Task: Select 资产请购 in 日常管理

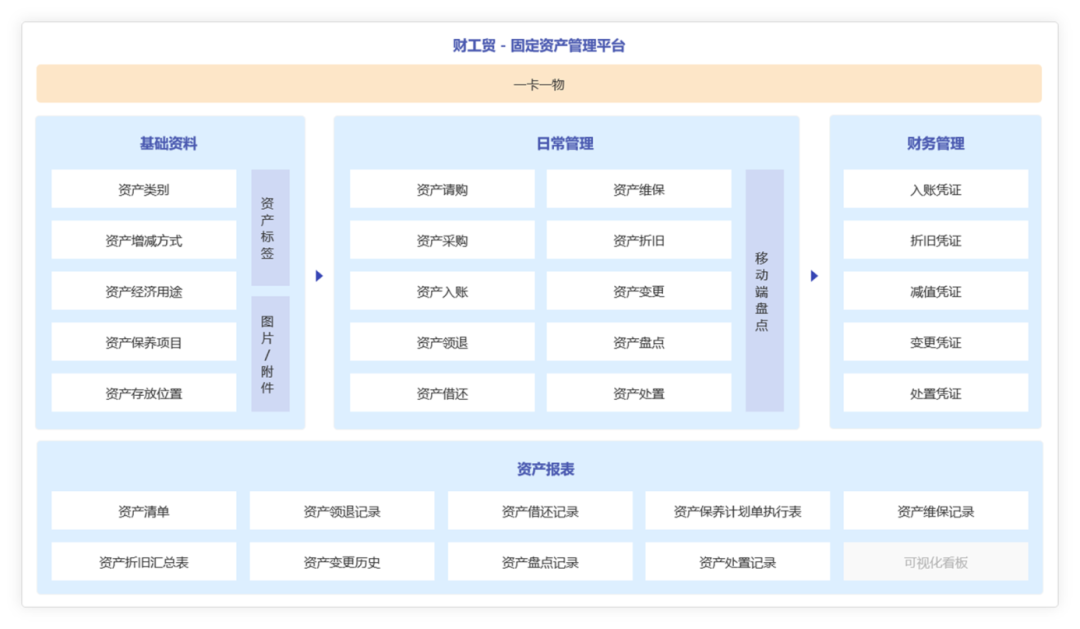Action: tap(441, 189)
